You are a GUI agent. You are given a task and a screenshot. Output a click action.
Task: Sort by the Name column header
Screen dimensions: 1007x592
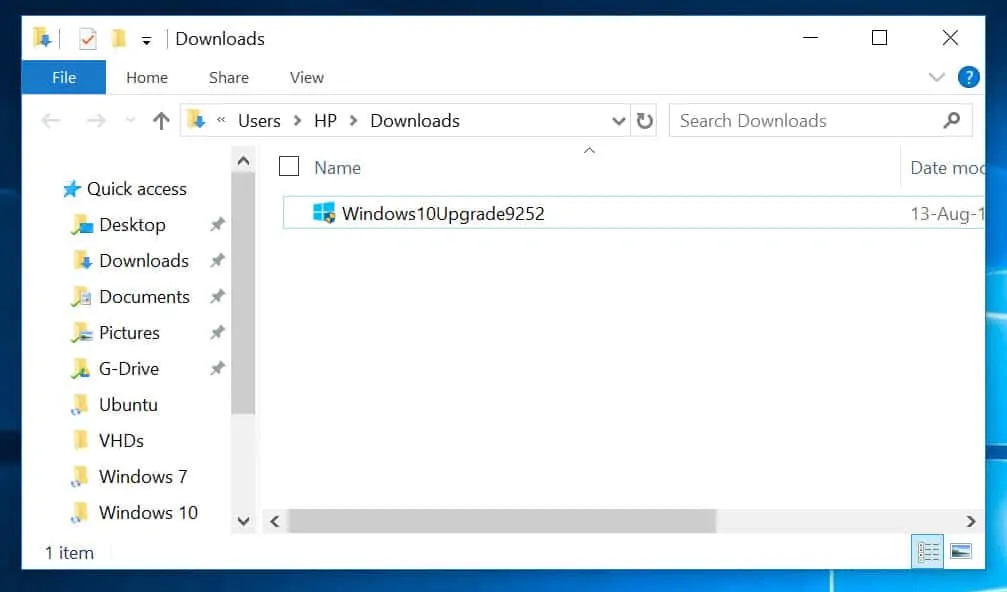(x=337, y=168)
